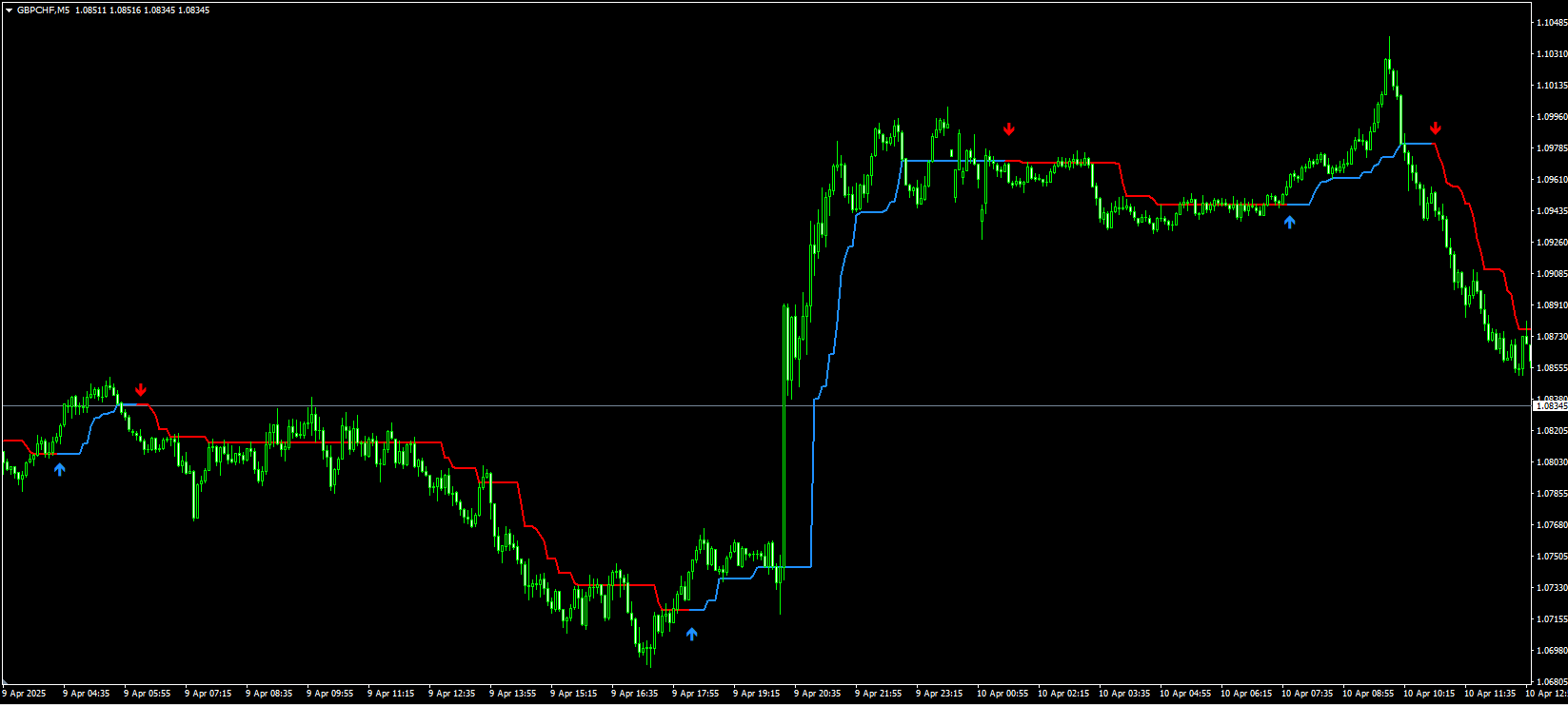Select the blue buy arrow near 9 Apr 17:55
The image size is (1568, 706).
pyautogui.click(x=692, y=634)
